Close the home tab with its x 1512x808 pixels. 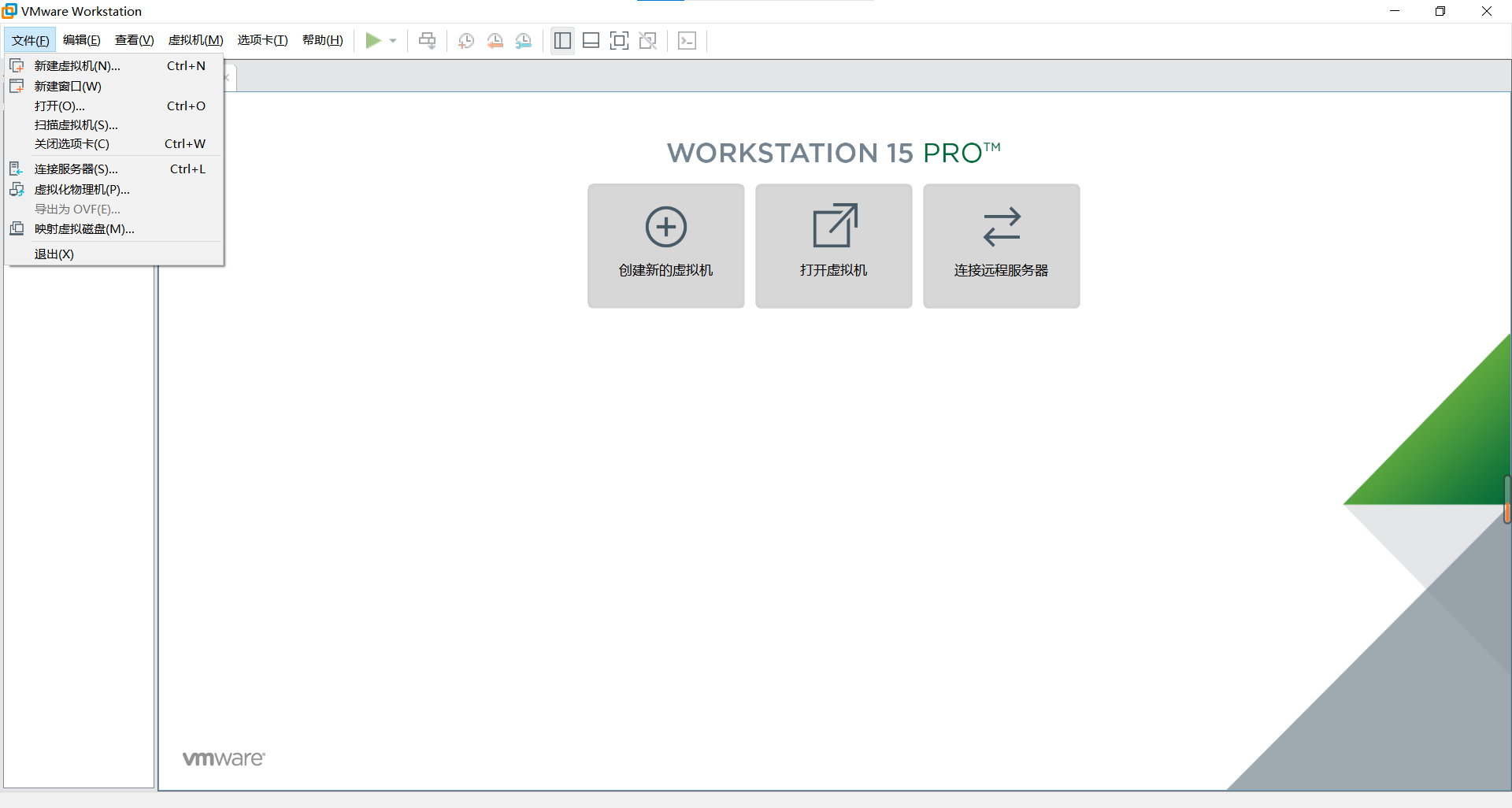point(226,77)
